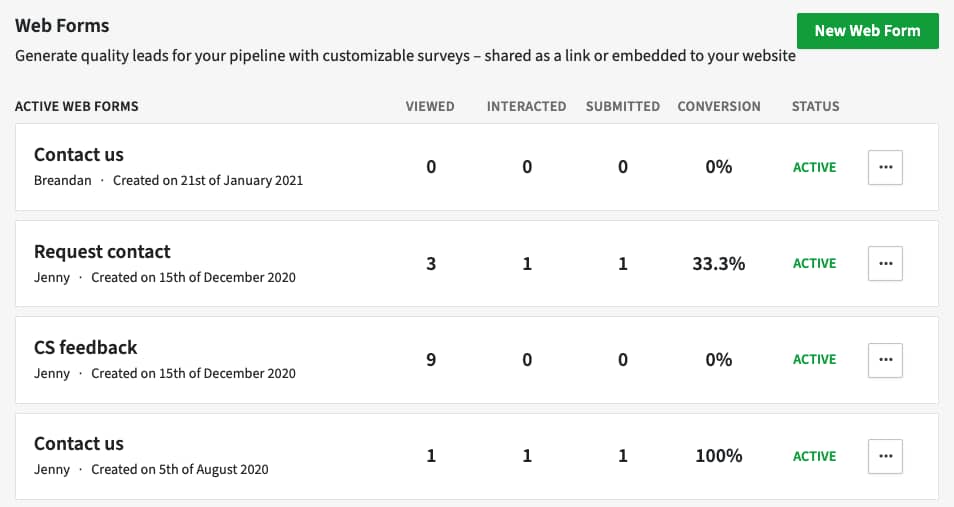The image size is (954, 507).
Task: Open the CS feedback form title
Action: [86, 348]
